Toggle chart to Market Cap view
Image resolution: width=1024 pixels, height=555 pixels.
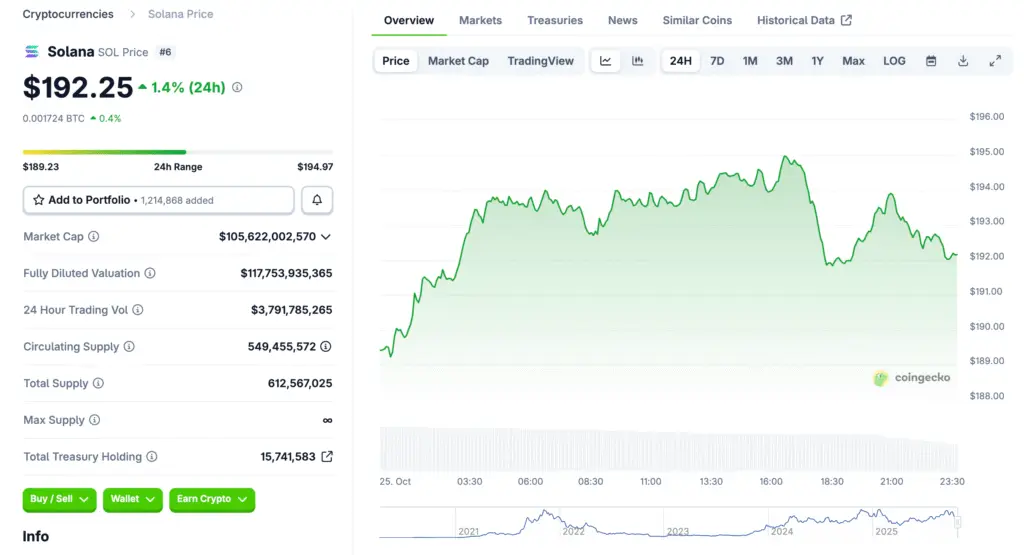[458, 61]
